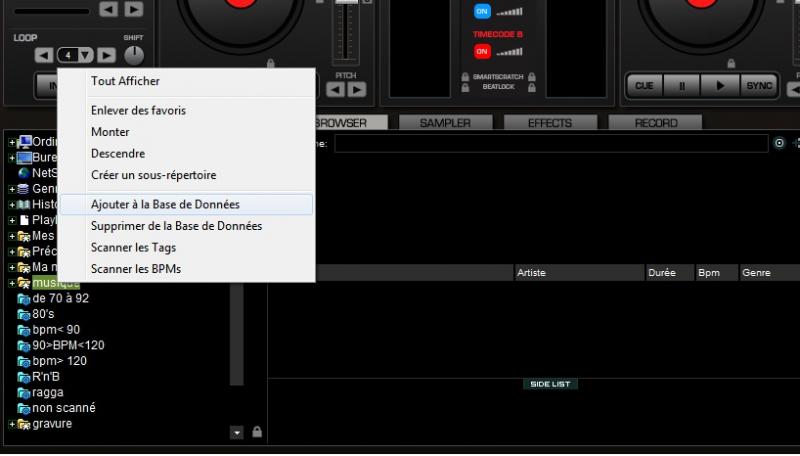Click folder icon for 'bpm< 90'
Screen dimensions: 800x456
click(x=23, y=331)
